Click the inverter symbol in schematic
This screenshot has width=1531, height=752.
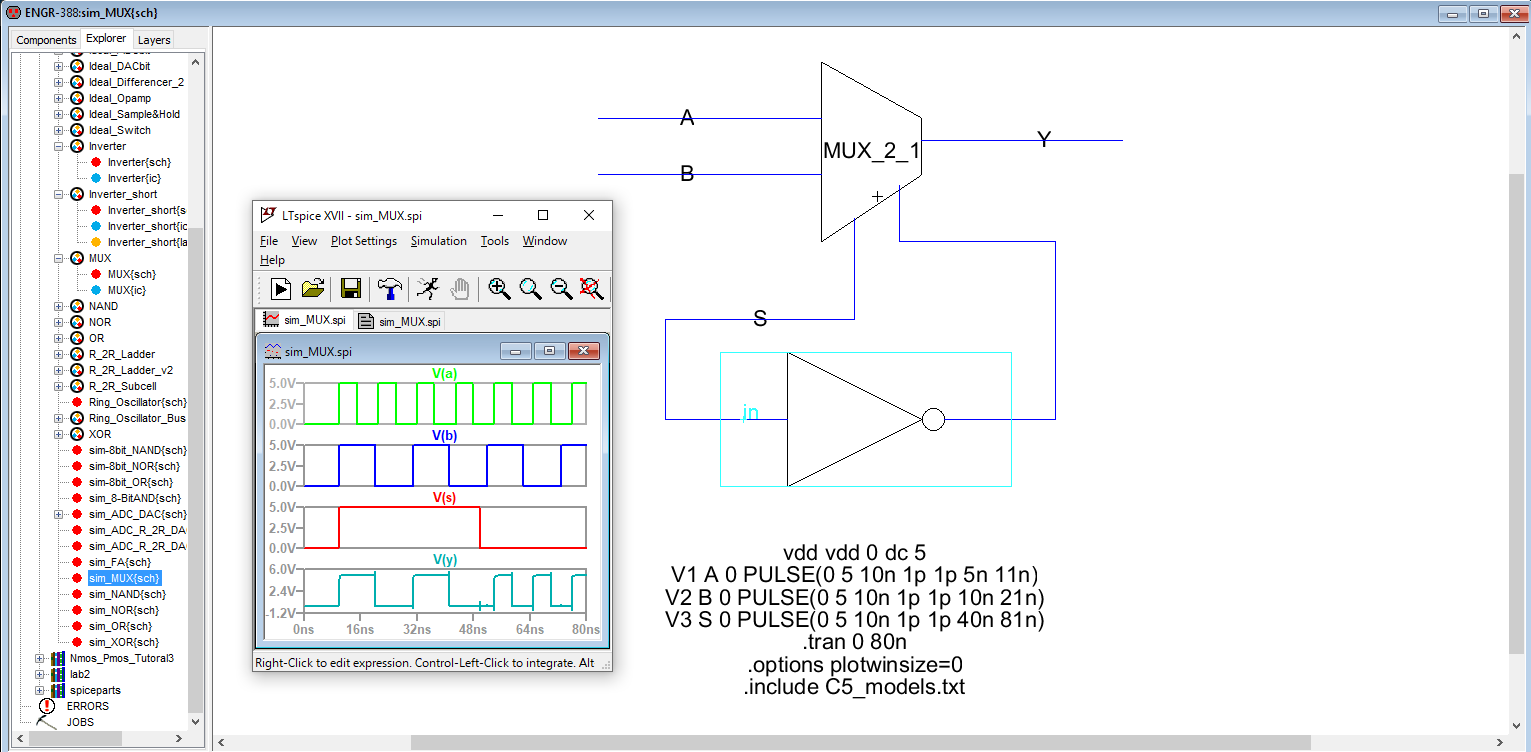tap(866, 420)
